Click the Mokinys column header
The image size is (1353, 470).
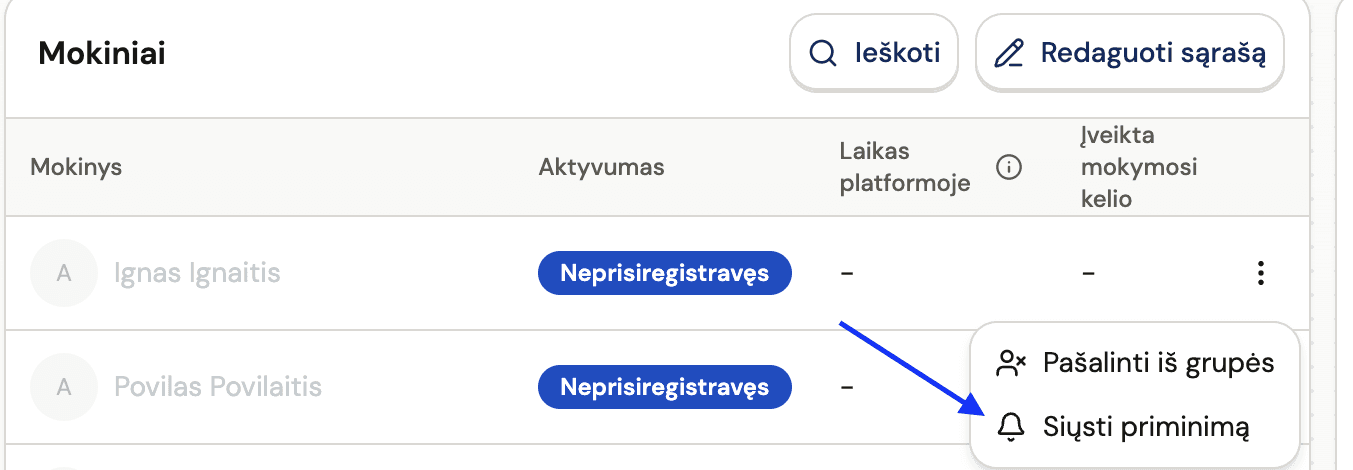point(76,167)
